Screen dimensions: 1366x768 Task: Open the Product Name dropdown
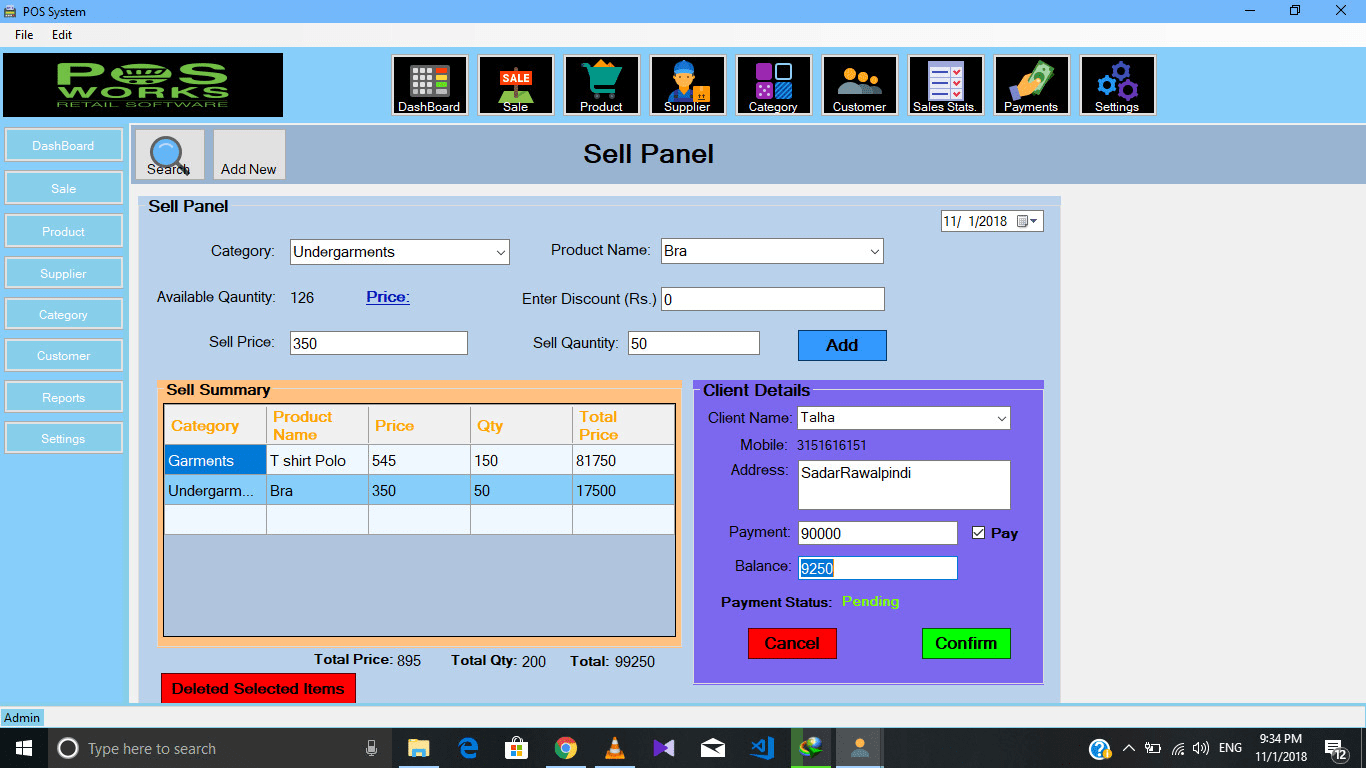point(874,252)
